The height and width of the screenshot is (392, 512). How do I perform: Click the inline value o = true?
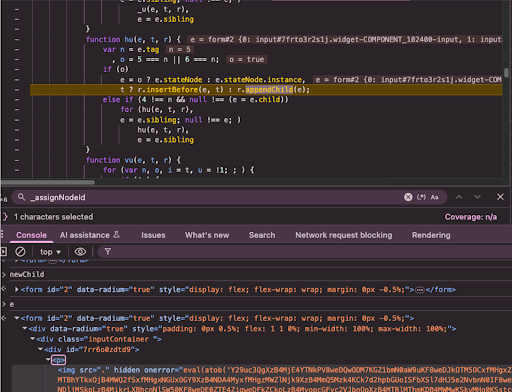tap(246, 59)
